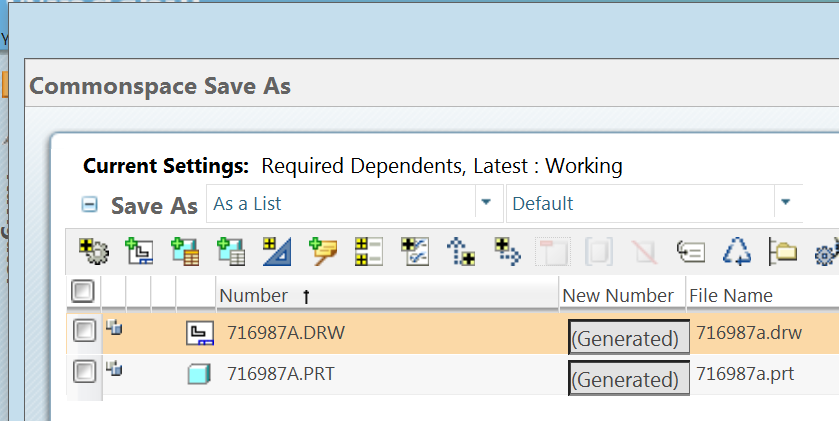Viewport: 839px width, 421px height.
Task: Click the add drawings toolbar icon
Action: point(139,251)
